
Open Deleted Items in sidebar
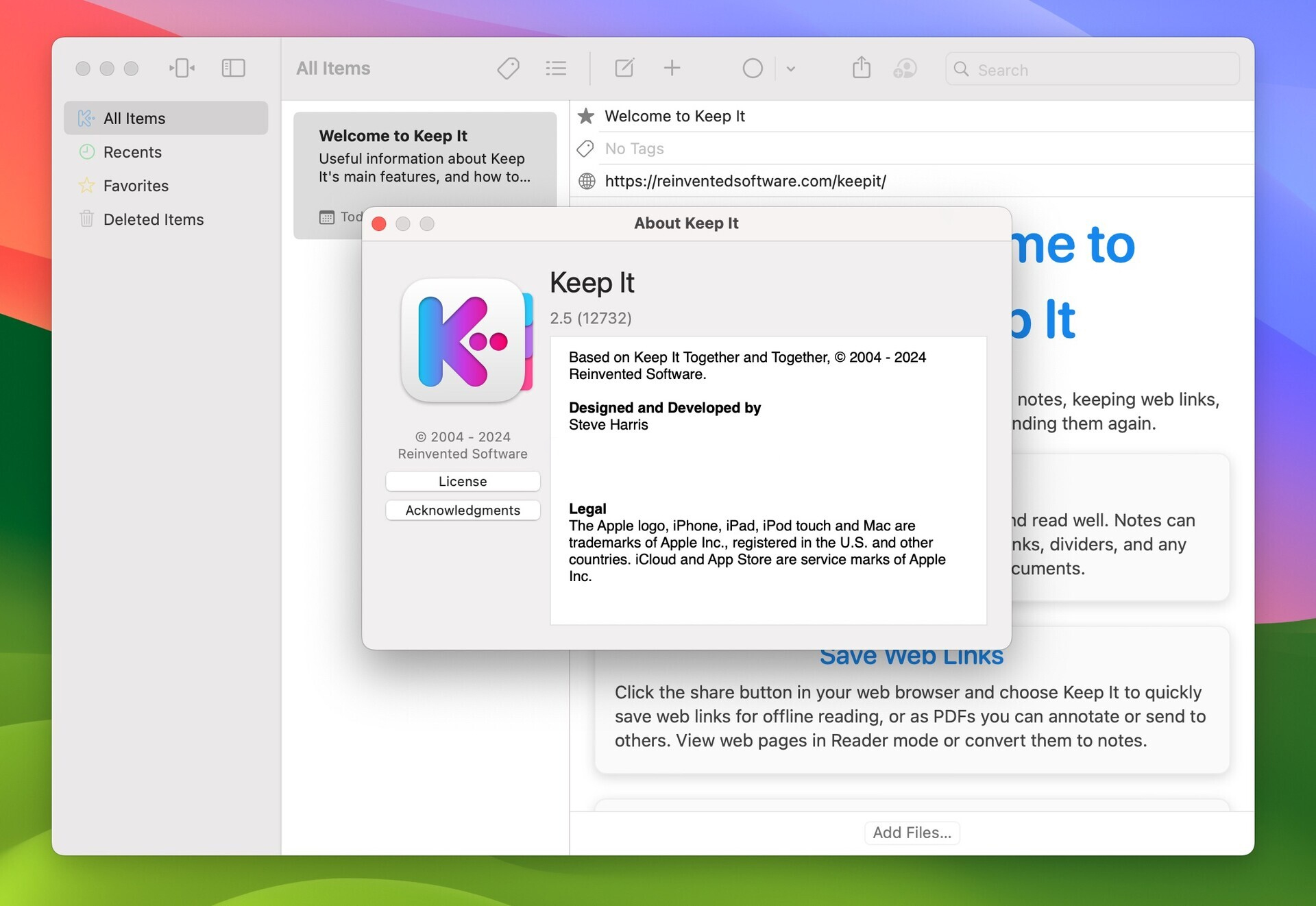(x=166, y=219)
